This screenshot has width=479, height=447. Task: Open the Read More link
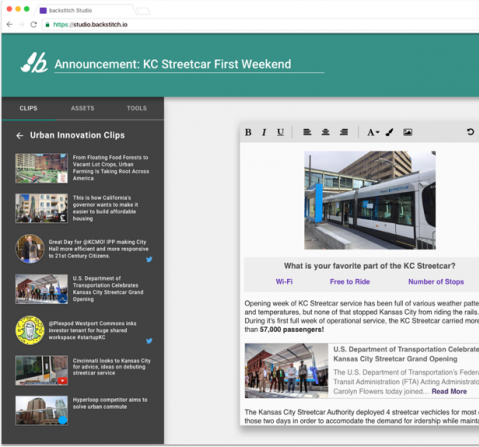449,391
